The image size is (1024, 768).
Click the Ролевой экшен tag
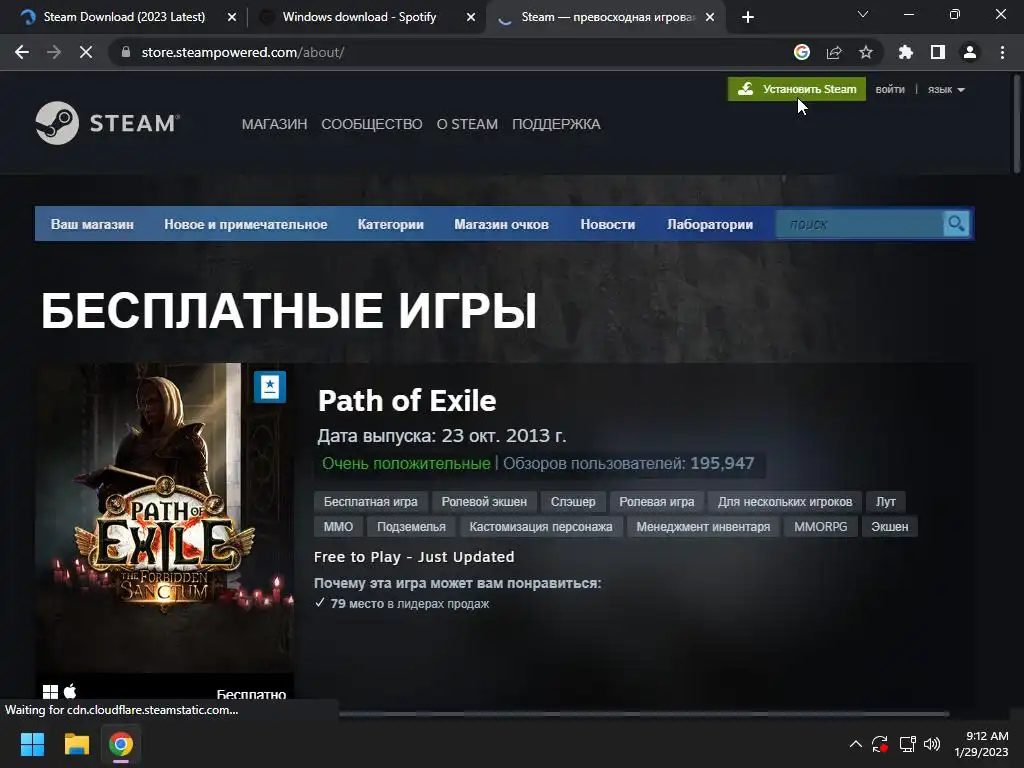pos(484,502)
